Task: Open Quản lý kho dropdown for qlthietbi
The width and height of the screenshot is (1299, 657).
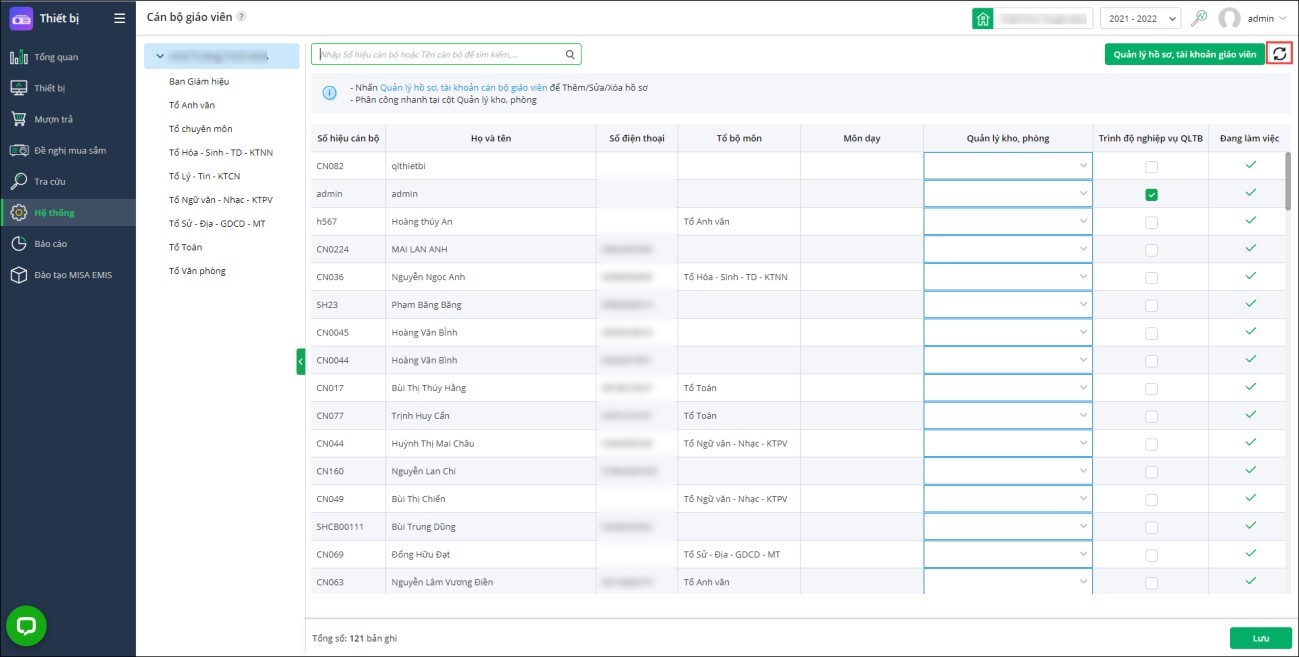Action: point(1007,166)
